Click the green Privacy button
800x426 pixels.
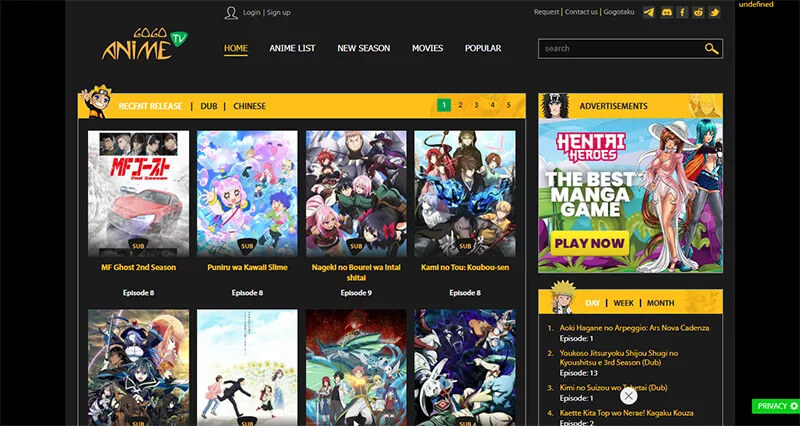click(776, 406)
